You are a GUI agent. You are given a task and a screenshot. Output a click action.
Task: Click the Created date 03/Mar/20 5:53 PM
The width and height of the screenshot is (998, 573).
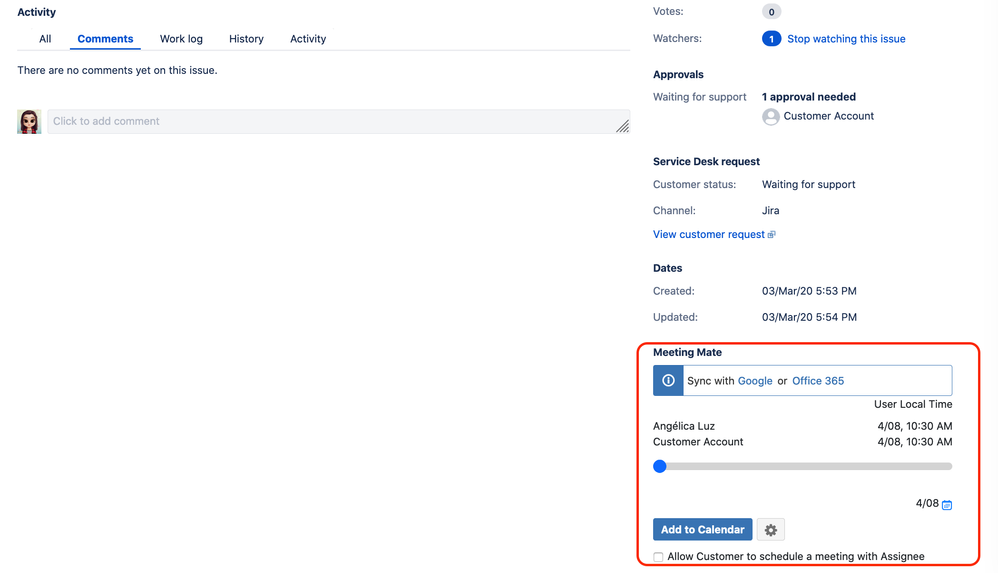(x=809, y=291)
